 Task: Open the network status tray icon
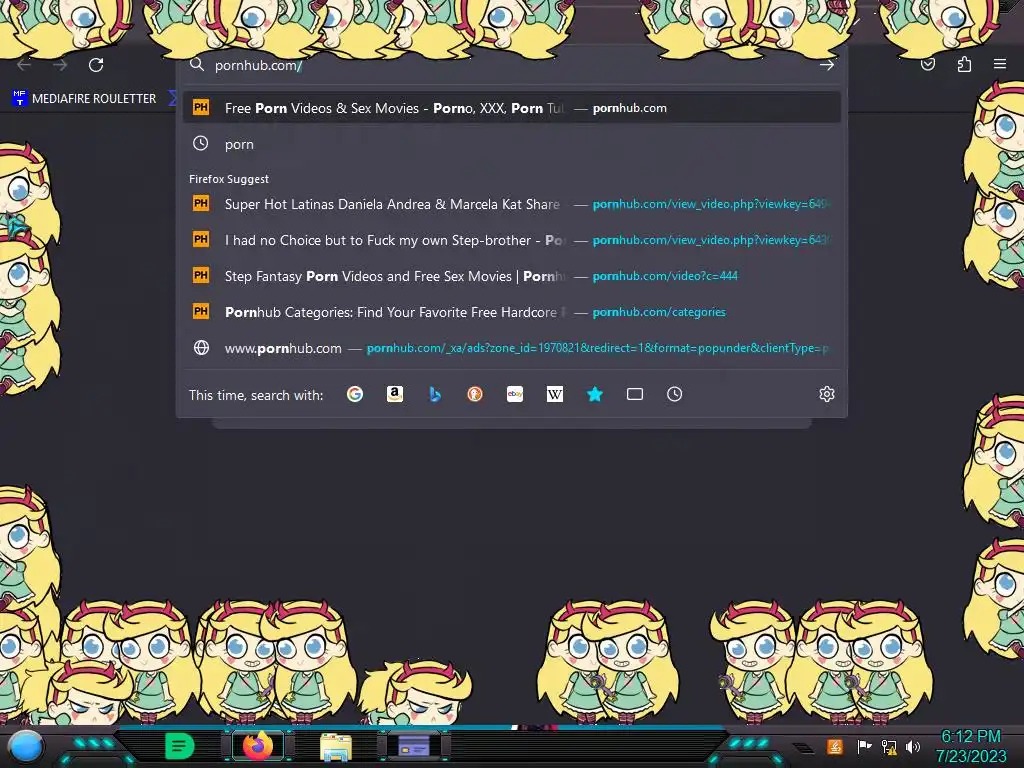pyautogui.click(x=889, y=746)
